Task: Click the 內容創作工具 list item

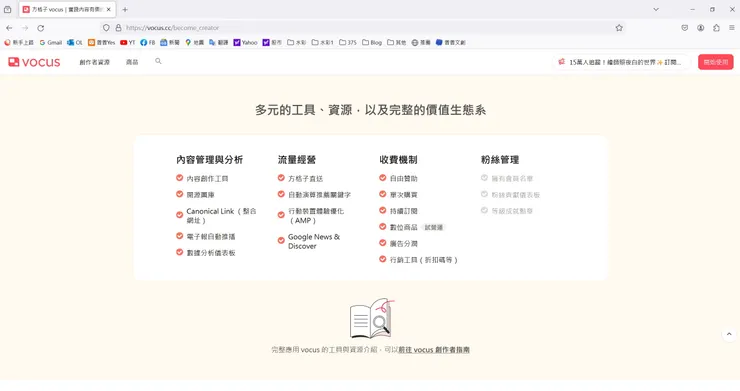Action: click(x=207, y=178)
